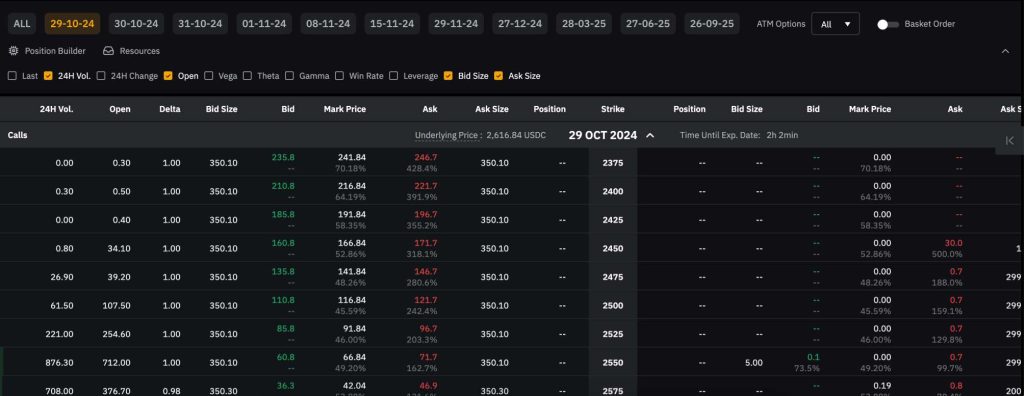Select the ALL expiry tab
The height and width of the screenshot is (396, 1024).
pos(22,24)
